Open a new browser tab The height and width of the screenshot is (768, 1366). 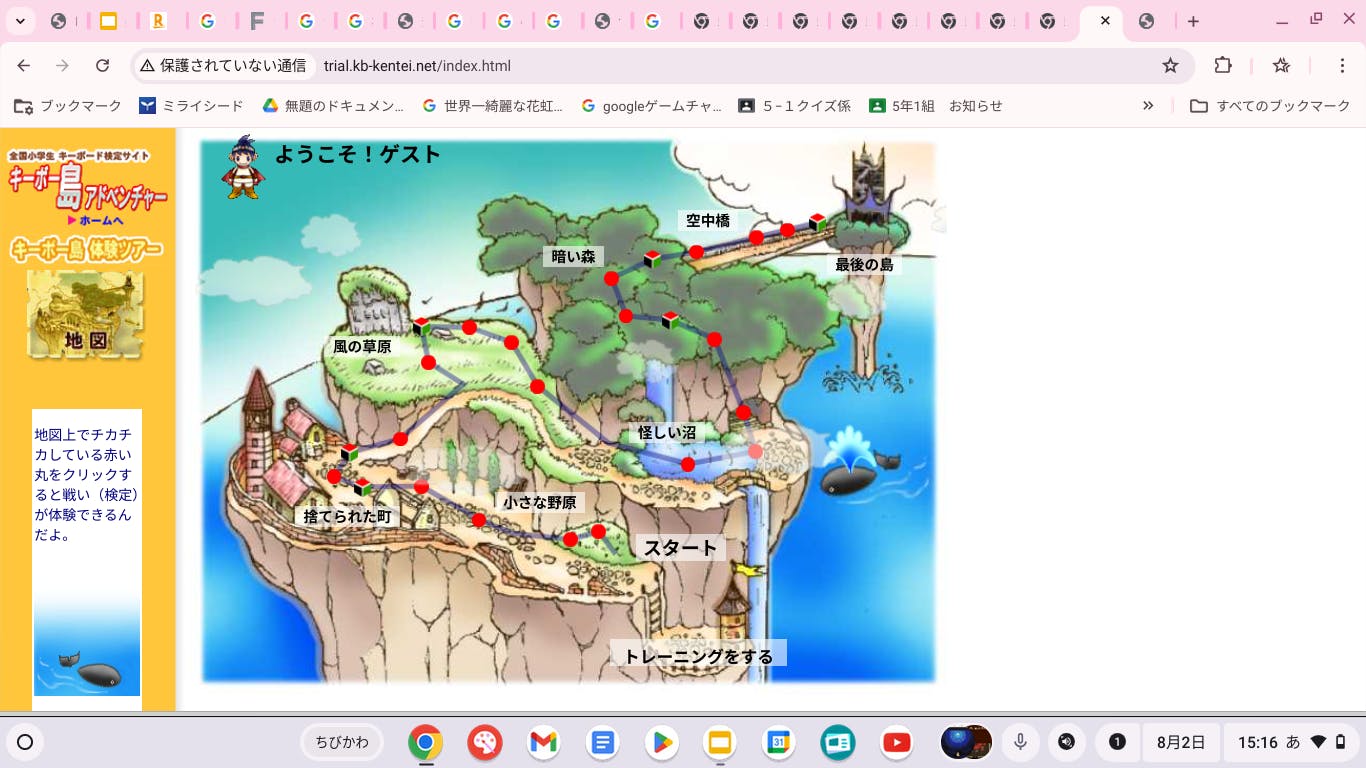(1193, 21)
